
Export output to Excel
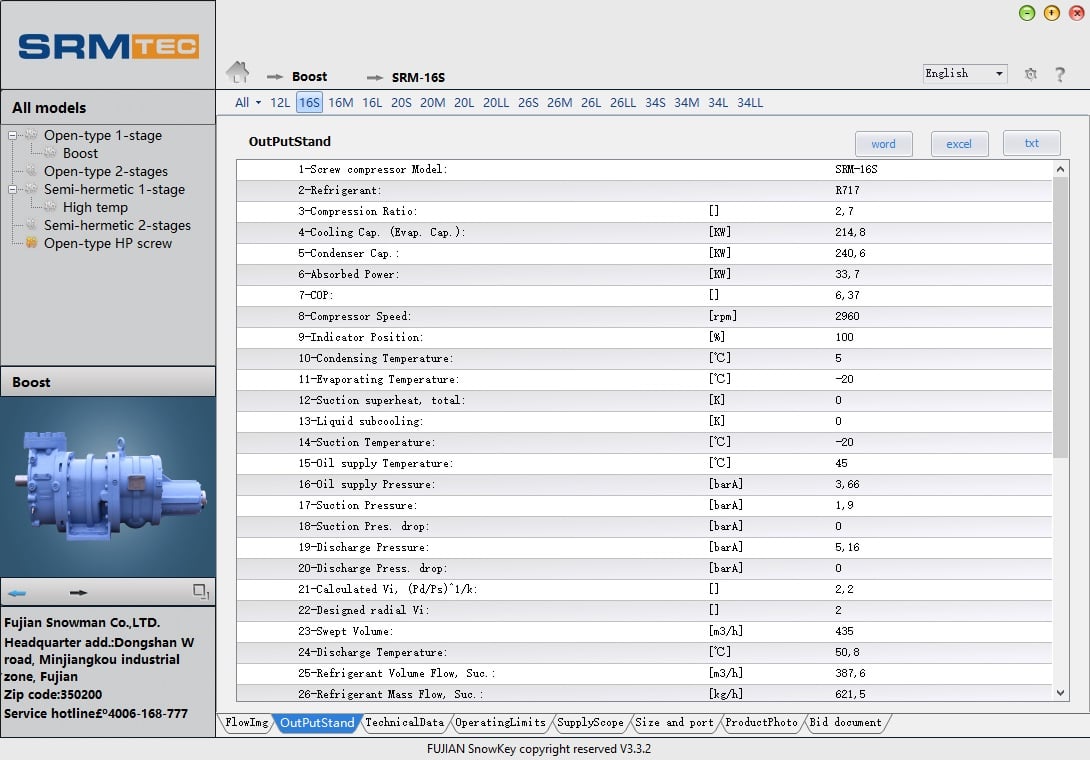click(959, 143)
